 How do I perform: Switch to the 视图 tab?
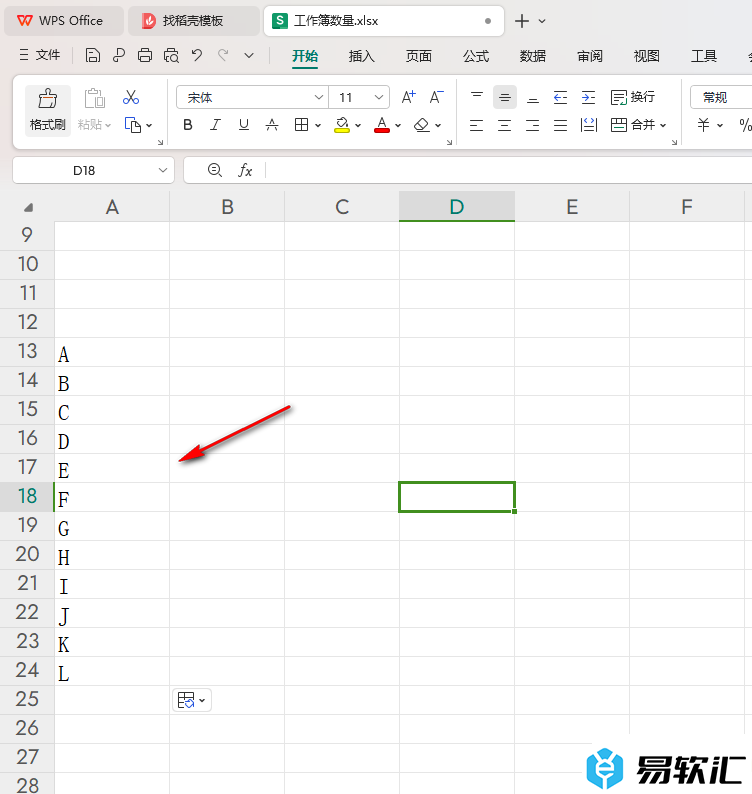[x=647, y=56]
